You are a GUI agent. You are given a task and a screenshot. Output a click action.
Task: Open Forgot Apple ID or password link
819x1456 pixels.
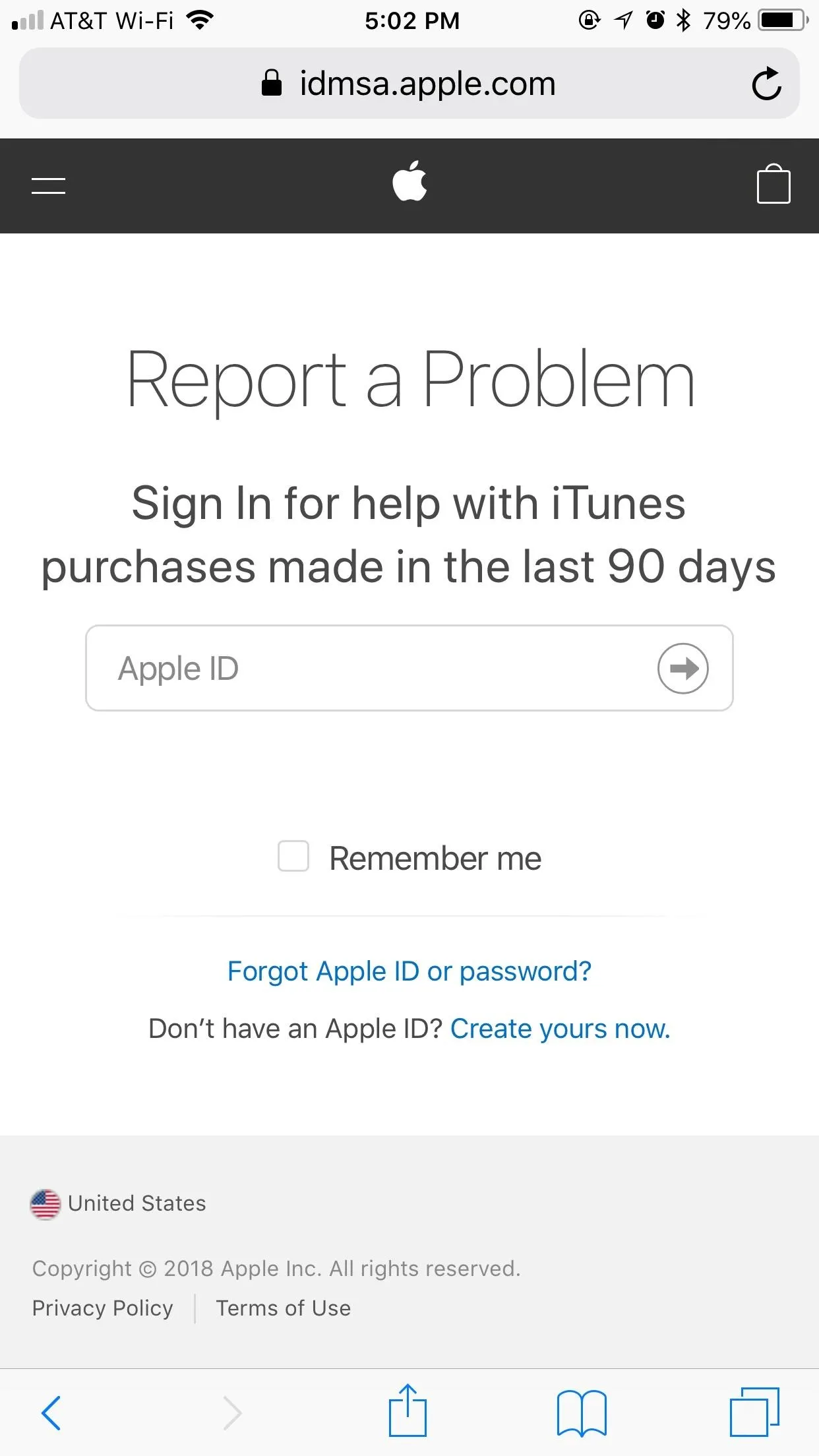409,971
